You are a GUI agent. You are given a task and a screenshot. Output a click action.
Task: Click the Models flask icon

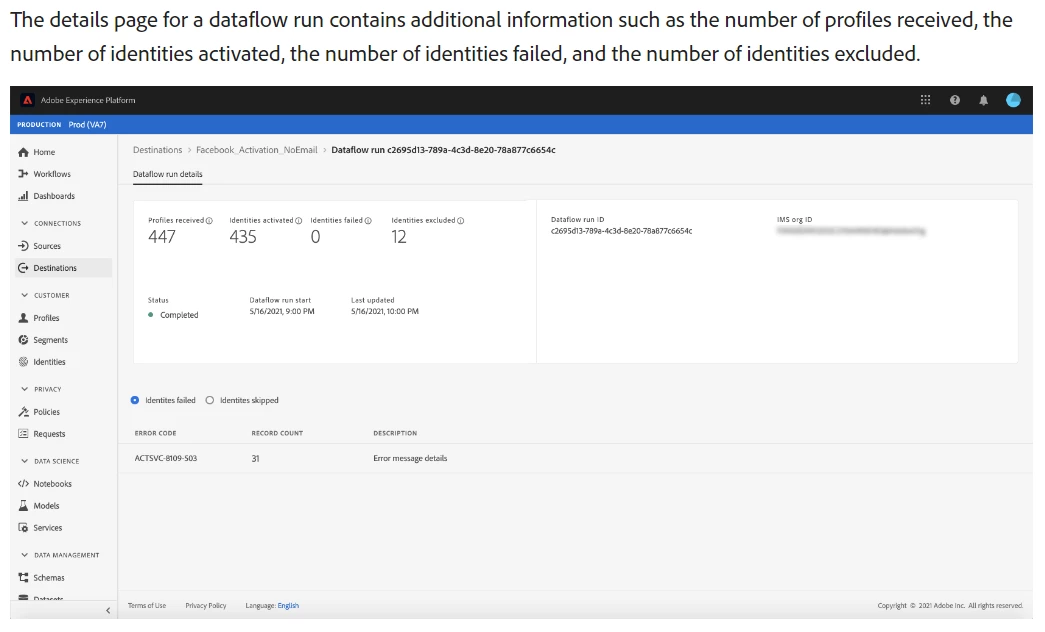coord(23,506)
